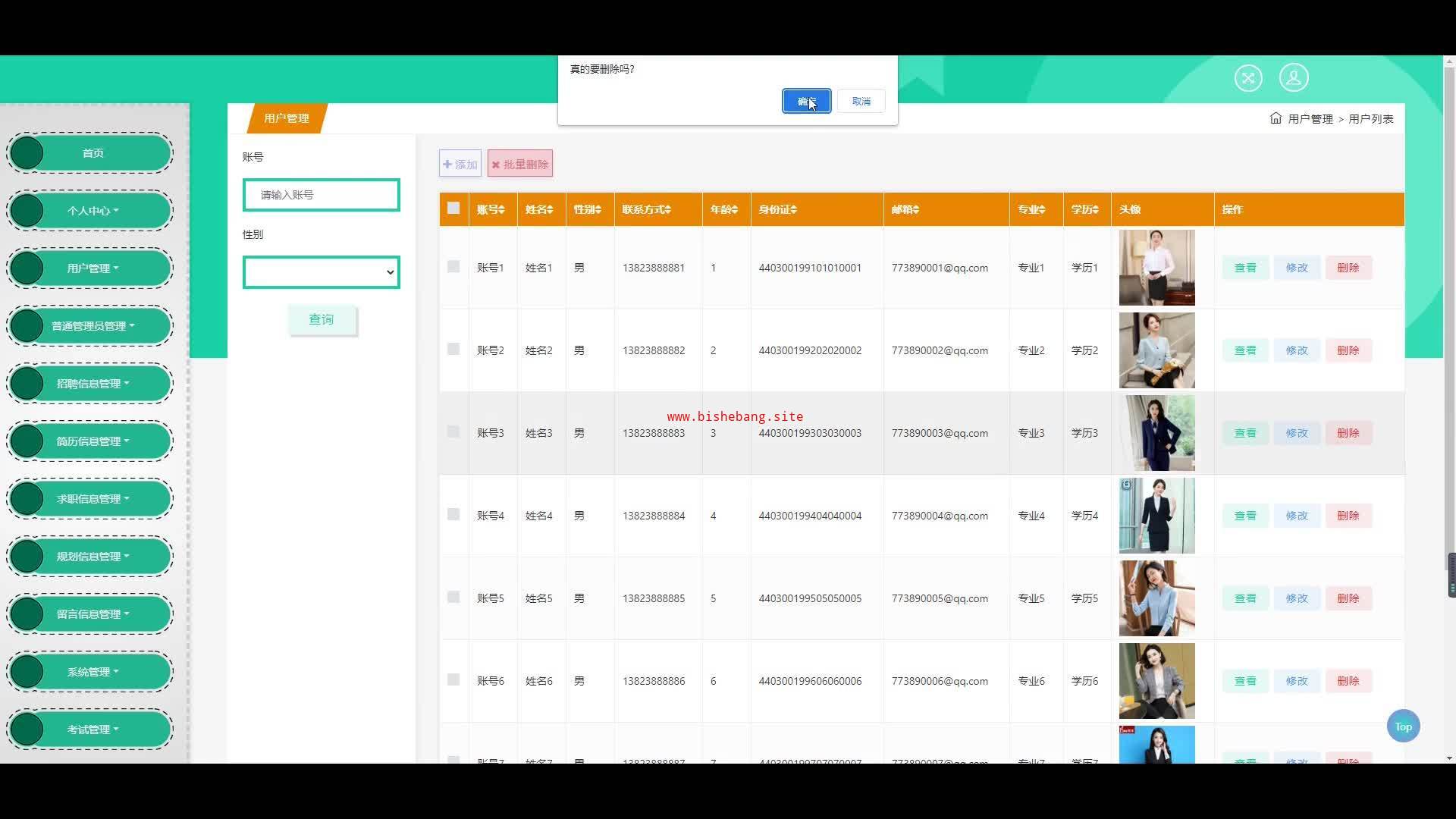
Task: Check the row checkbox for 账号1
Action: click(x=453, y=267)
